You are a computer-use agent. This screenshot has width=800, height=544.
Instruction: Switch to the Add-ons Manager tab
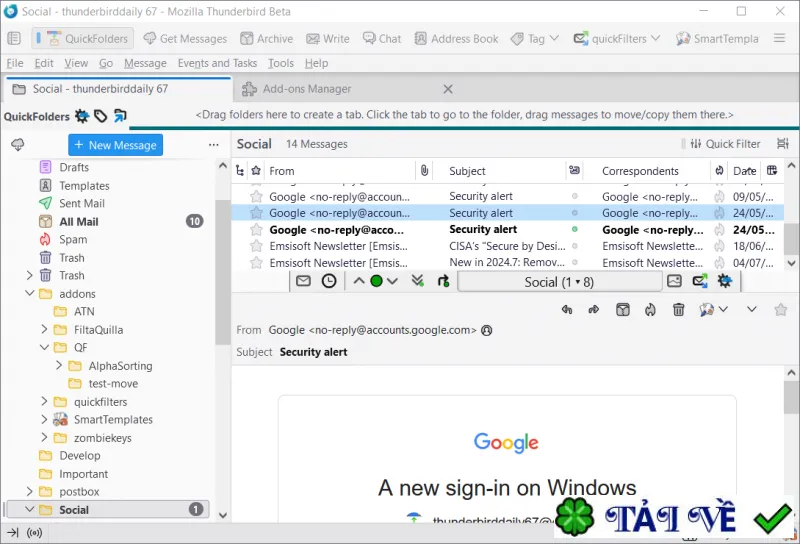(337, 89)
